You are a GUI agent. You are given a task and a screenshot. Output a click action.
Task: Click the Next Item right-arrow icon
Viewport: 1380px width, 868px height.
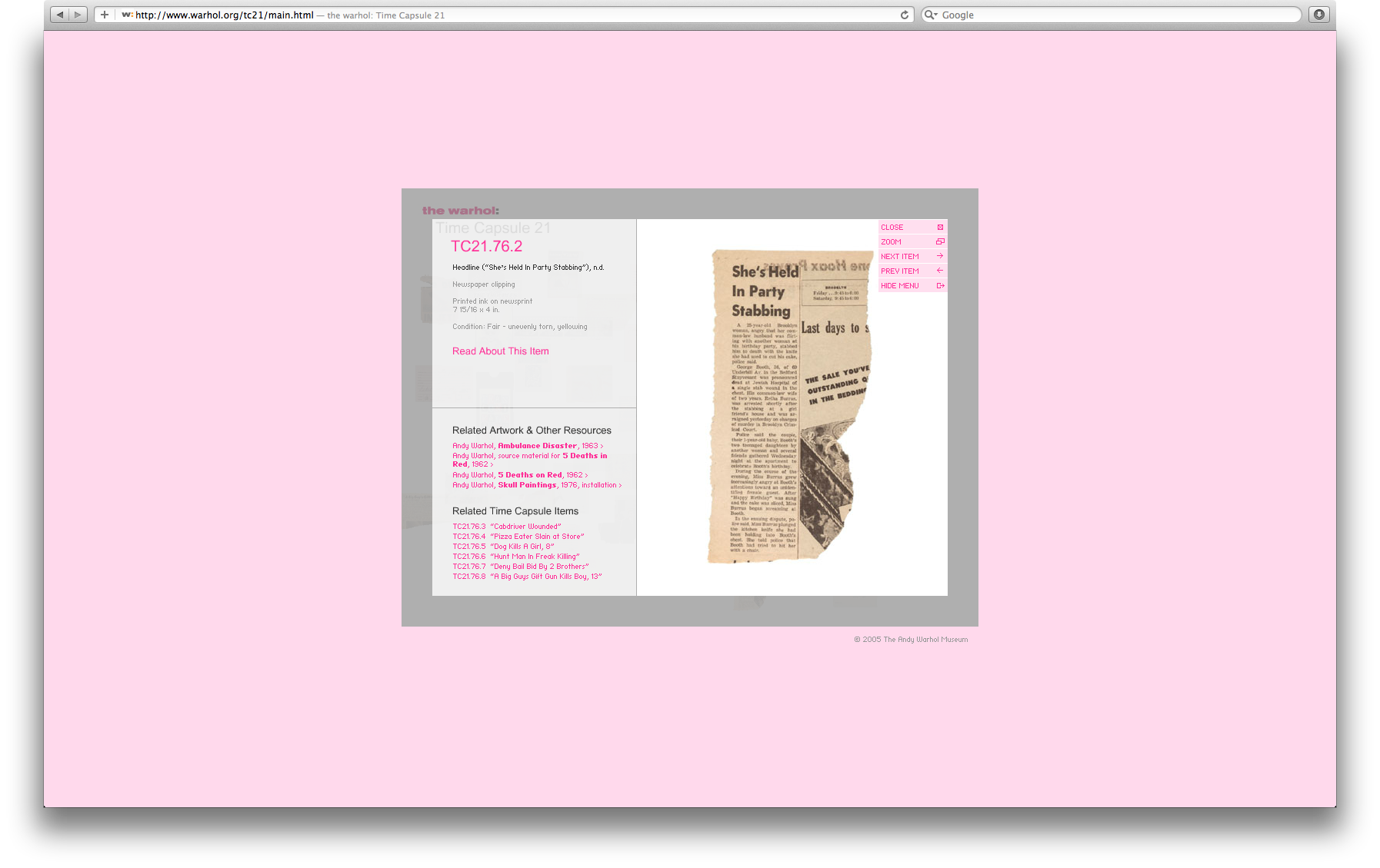click(x=940, y=256)
